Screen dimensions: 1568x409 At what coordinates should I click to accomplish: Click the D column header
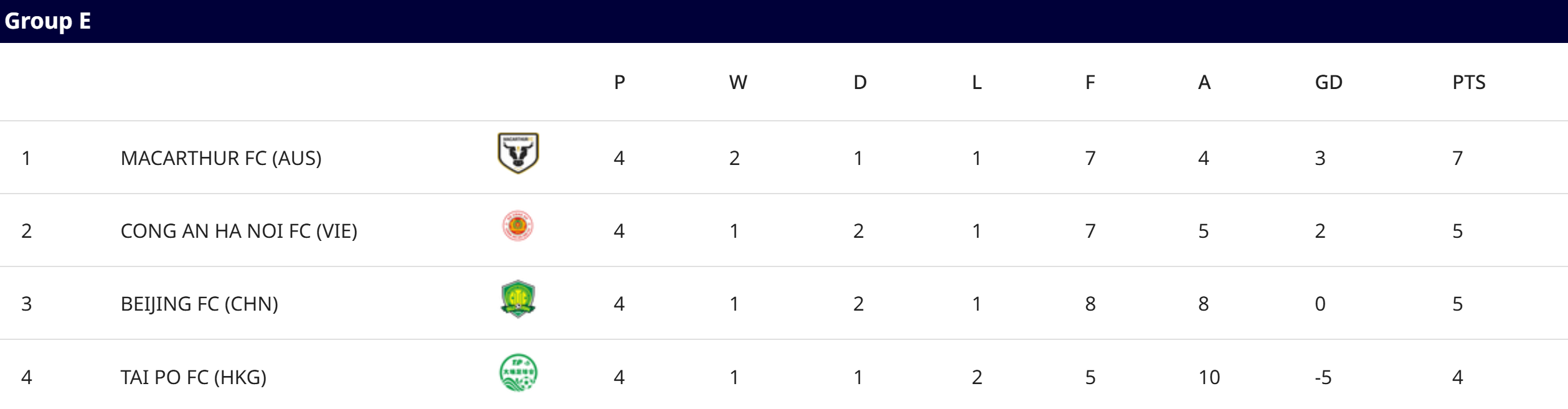pyautogui.click(x=859, y=82)
